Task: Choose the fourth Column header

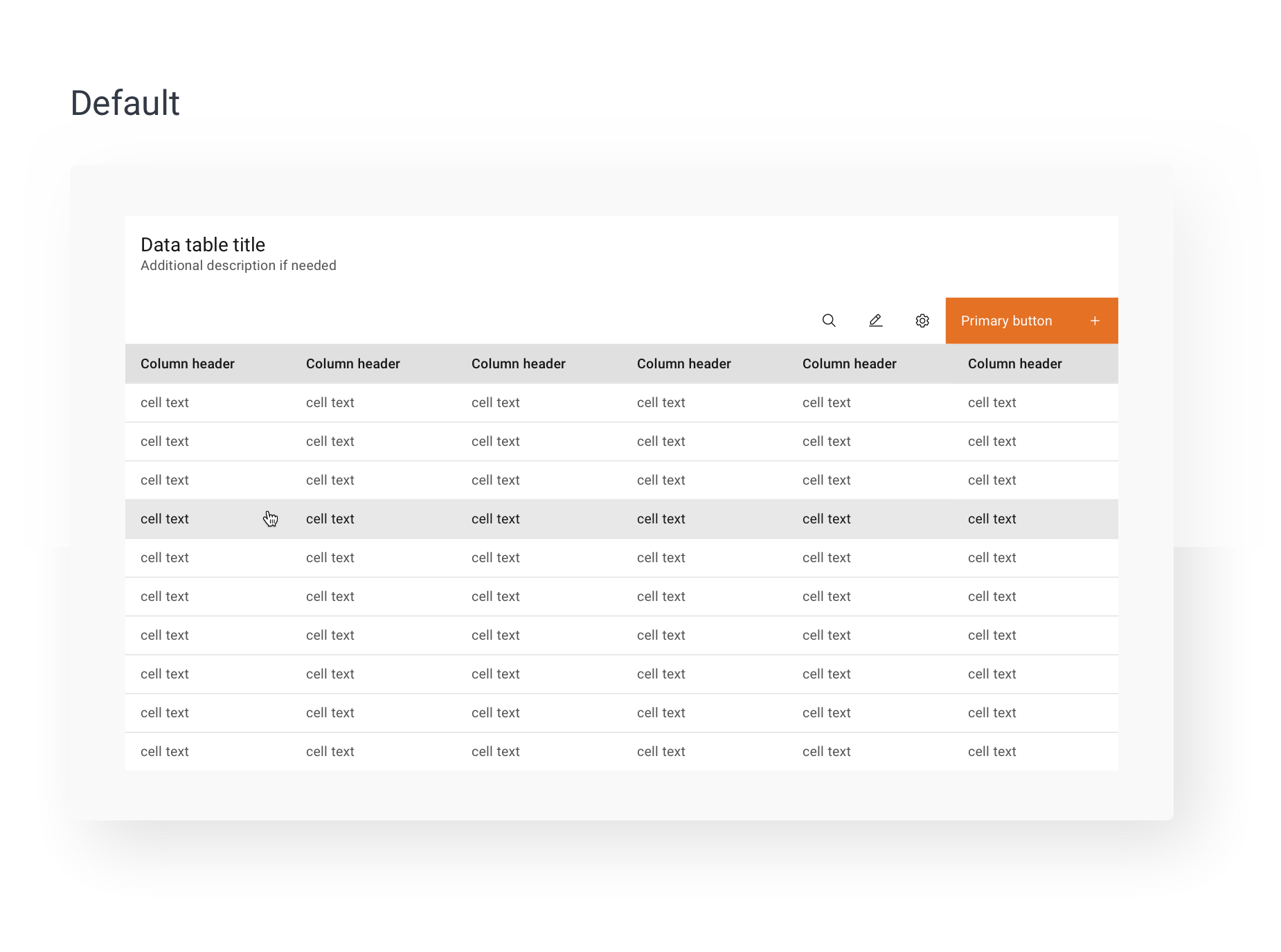Action: pos(684,364)
